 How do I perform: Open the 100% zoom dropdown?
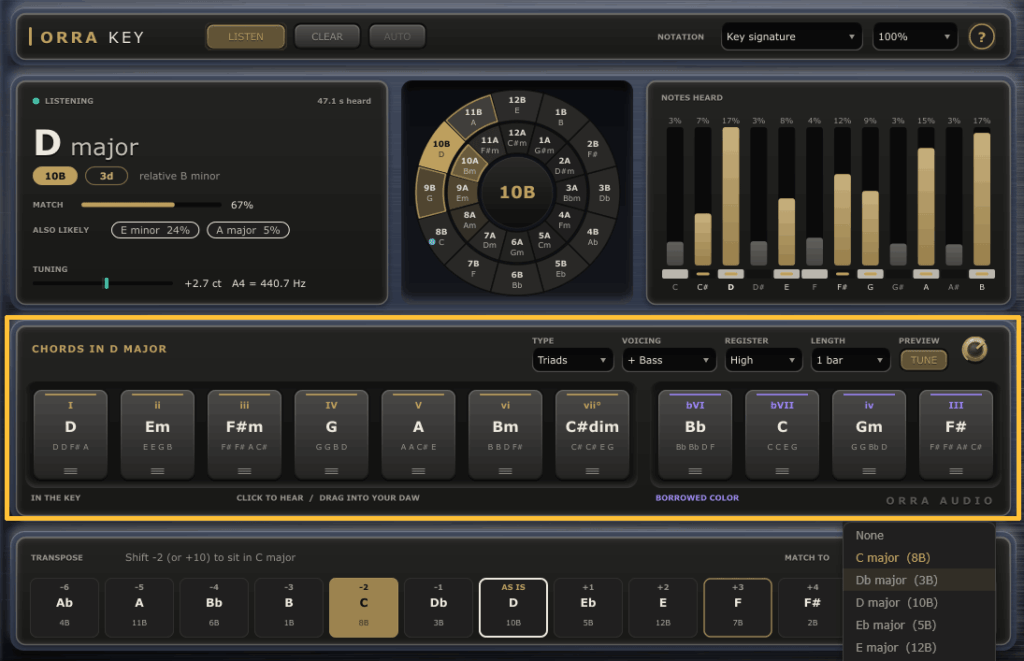(x=914, y=37)
